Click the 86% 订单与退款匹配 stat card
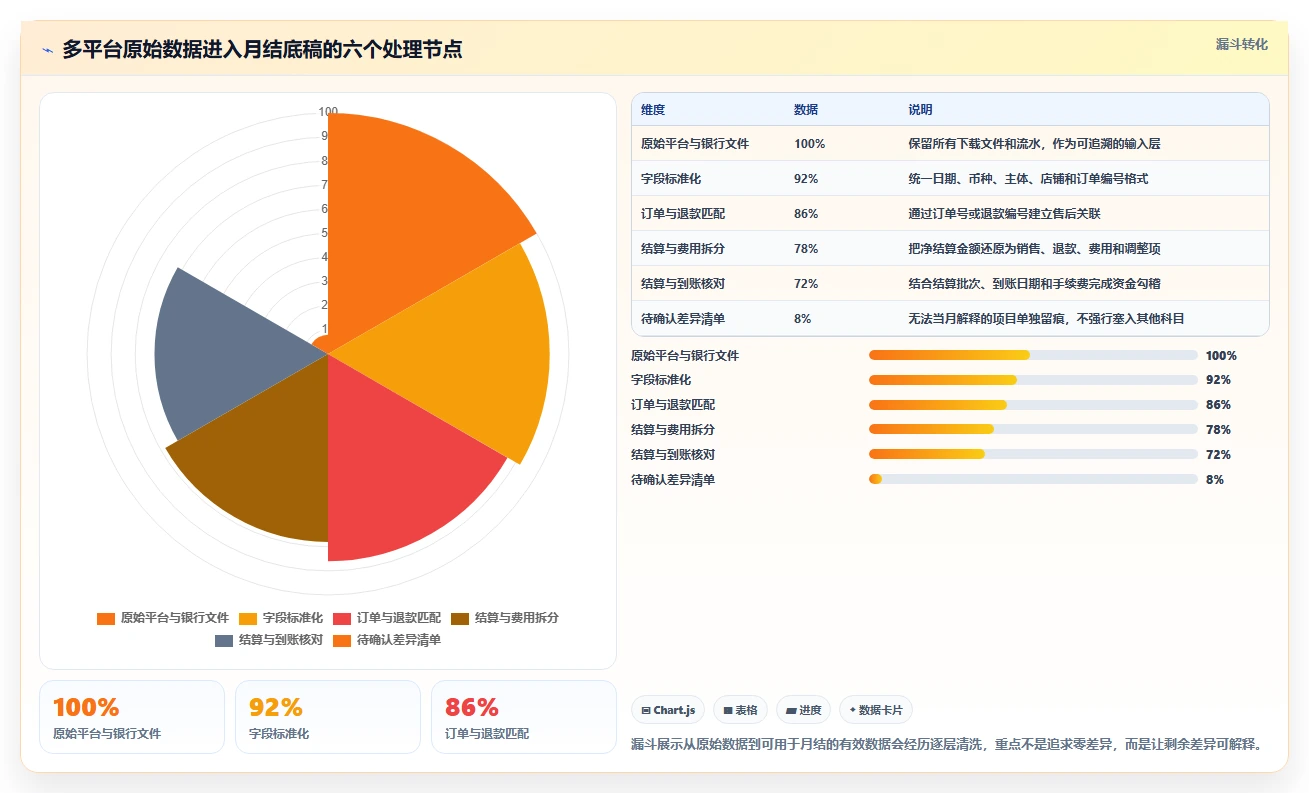This screenshot has height=793, width=1309. pyautogui.click(x=524, y=717)
